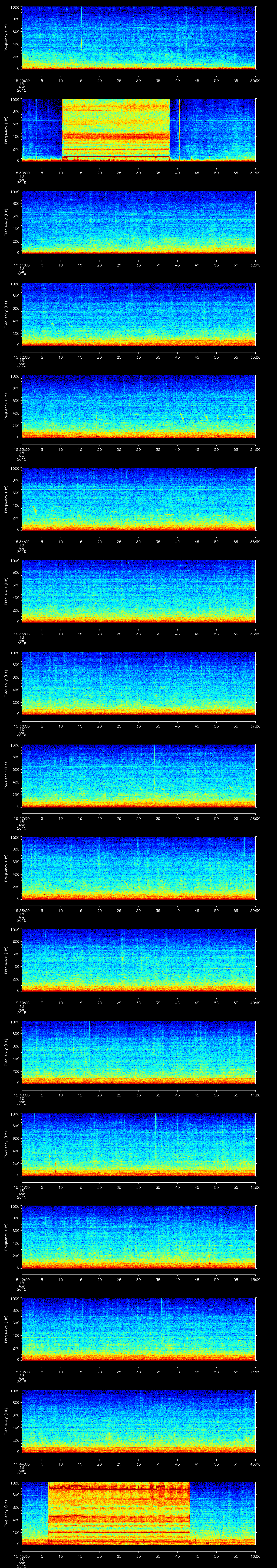Screen dimensions: 277x1568
Task: Click the 38:00 end-time label
Action: coord(256,818)
